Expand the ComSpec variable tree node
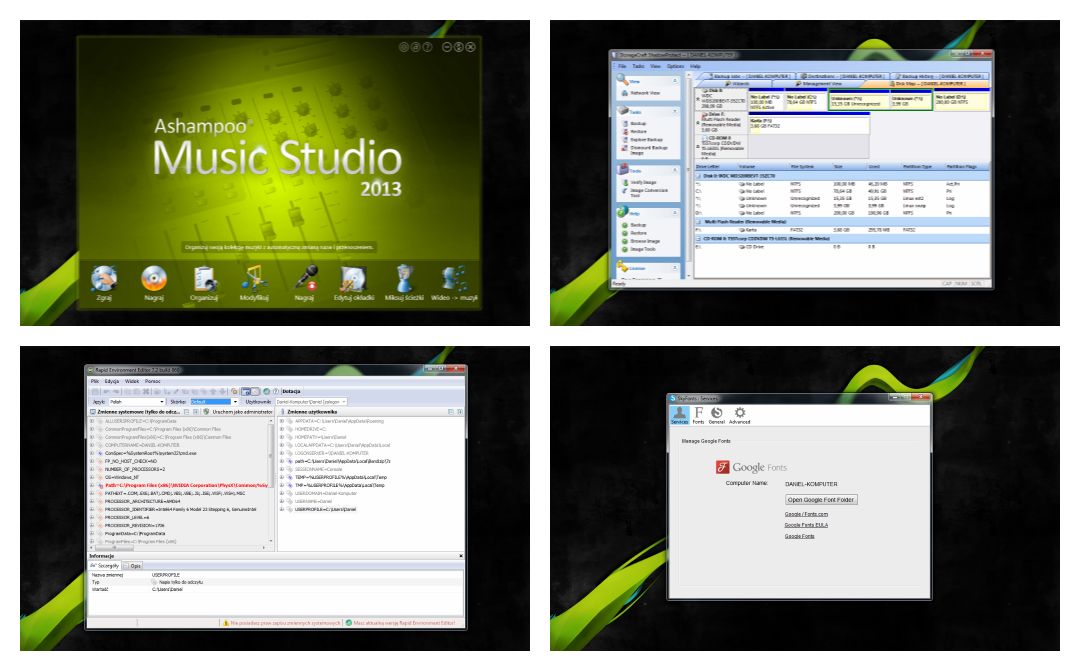1080x671 pixels. click(x=92, y=453)
